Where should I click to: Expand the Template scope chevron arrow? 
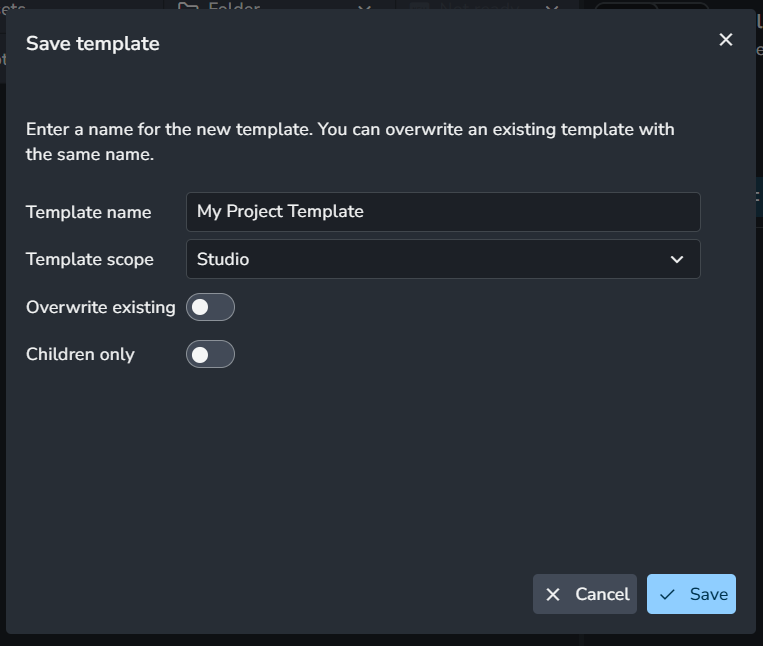pos(676,259)
